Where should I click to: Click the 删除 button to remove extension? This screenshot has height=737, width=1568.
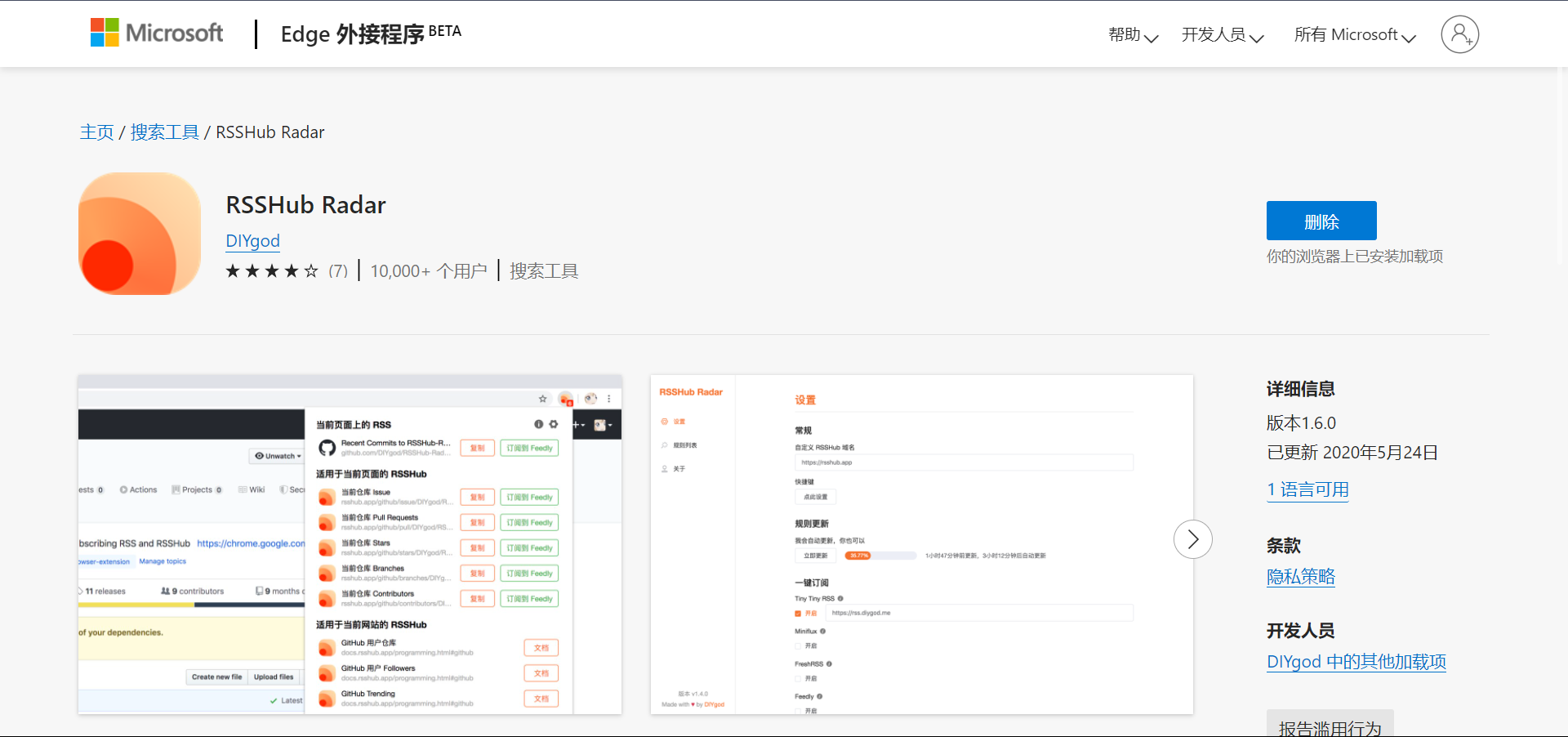click(x=1321, y=221)
